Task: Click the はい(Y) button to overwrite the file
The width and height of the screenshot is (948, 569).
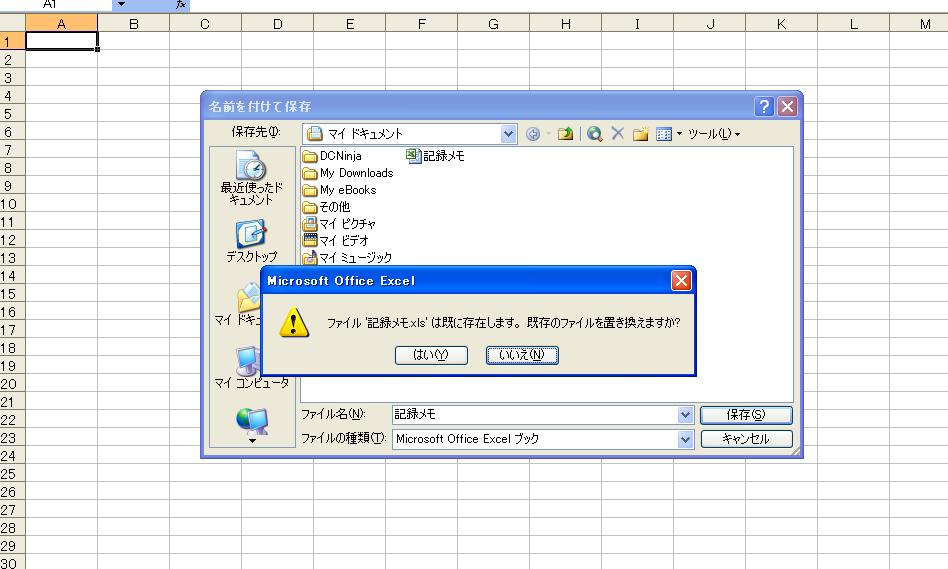Action: (431, 355)
